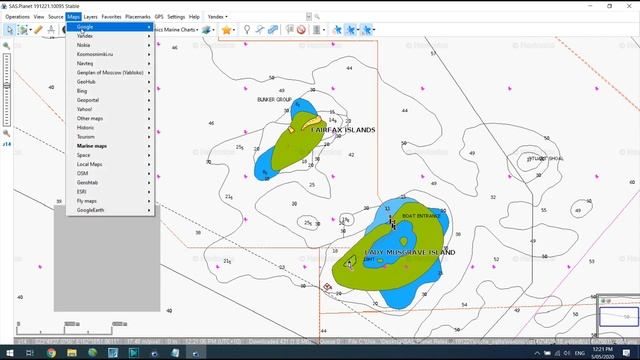Select the add polygon tool
Image resolution: width=640 pixels, height=360 pixels.
(x=273, y=29)
